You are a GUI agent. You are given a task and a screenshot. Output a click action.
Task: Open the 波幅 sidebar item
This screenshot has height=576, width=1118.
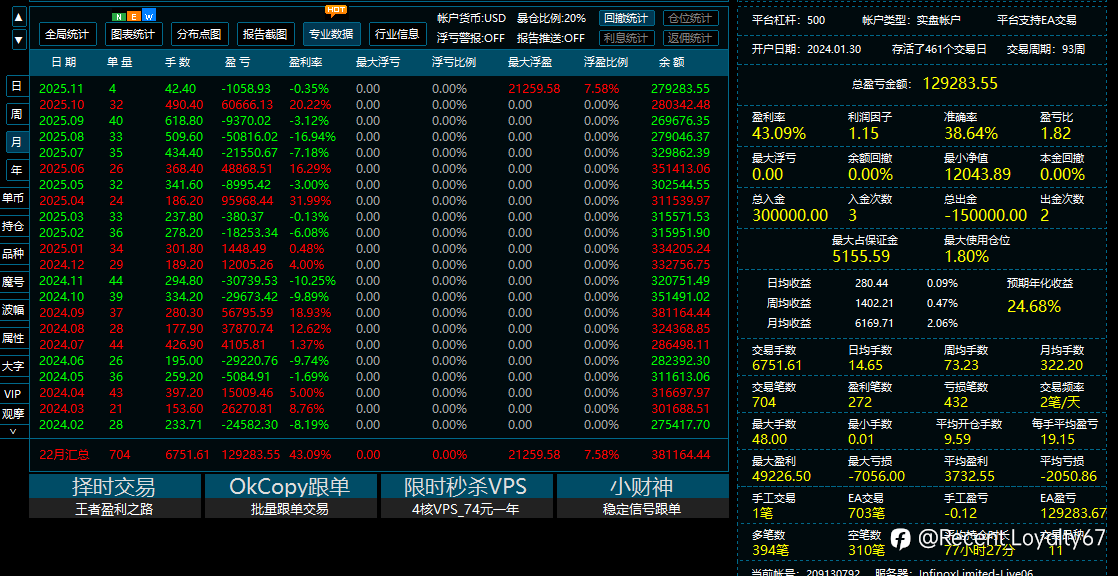tap(13, 310)
